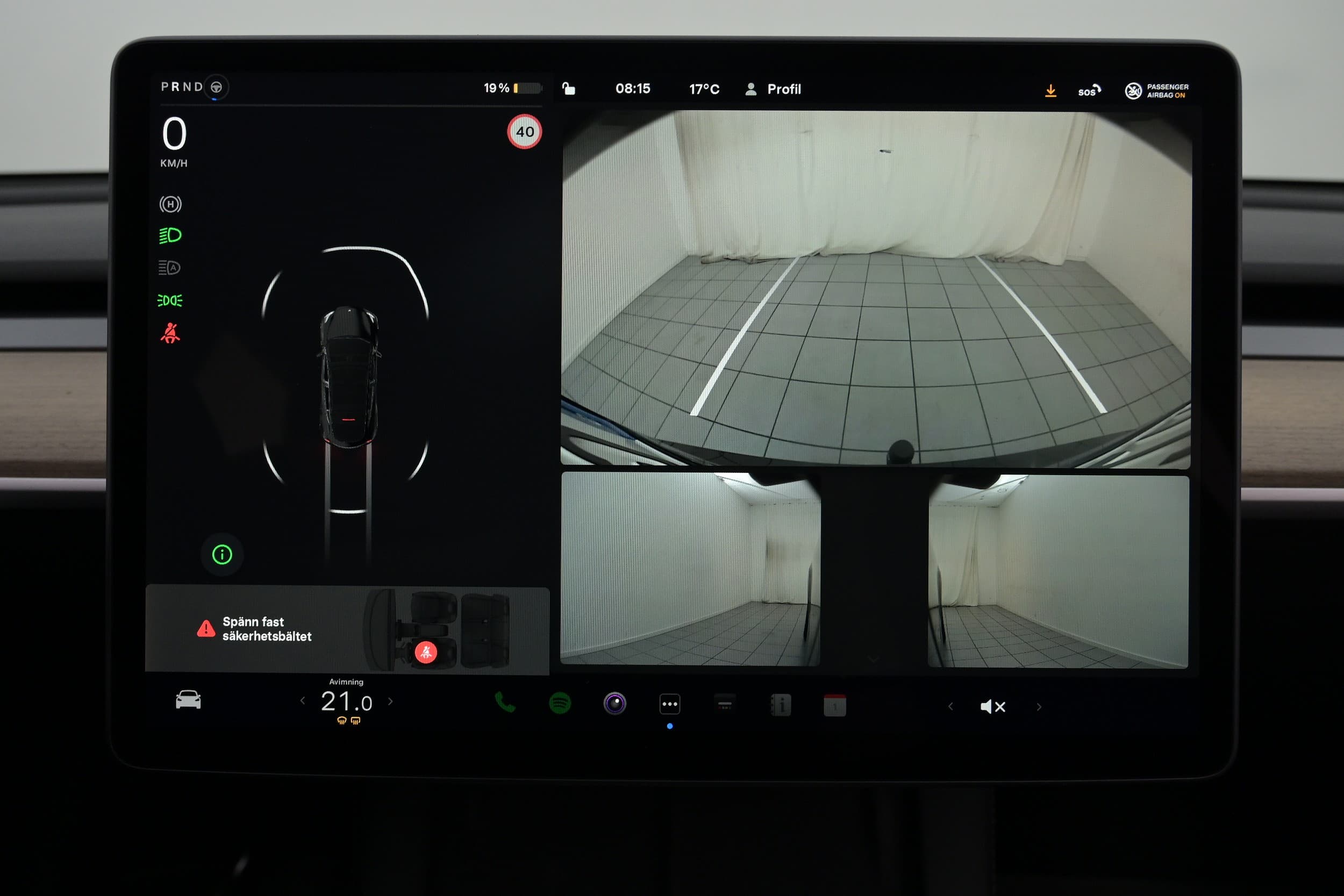Select the main rear camera view

(876, 289)
